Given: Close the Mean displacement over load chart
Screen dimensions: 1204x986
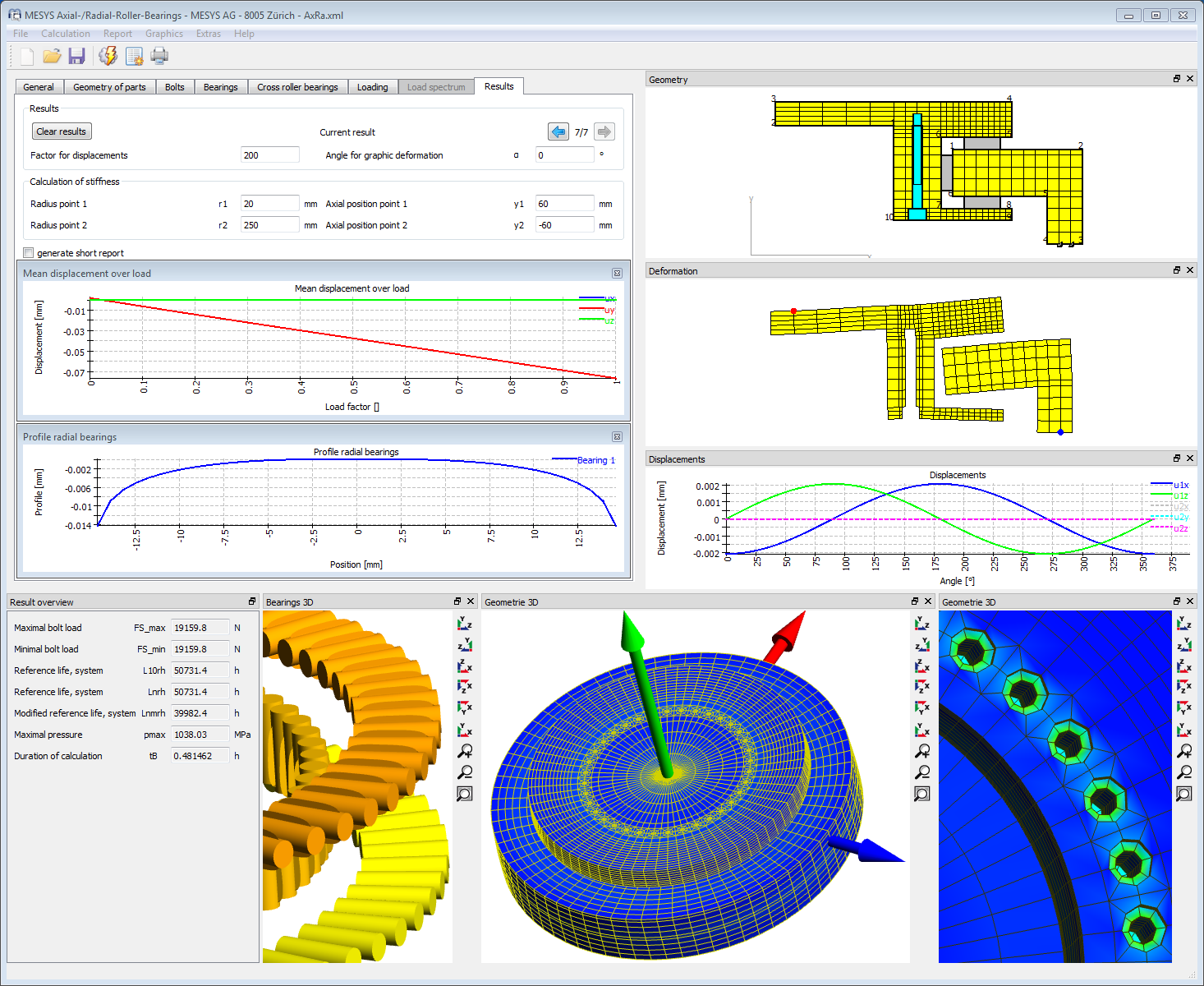Looking at the screenshot, I should point(617,273).
